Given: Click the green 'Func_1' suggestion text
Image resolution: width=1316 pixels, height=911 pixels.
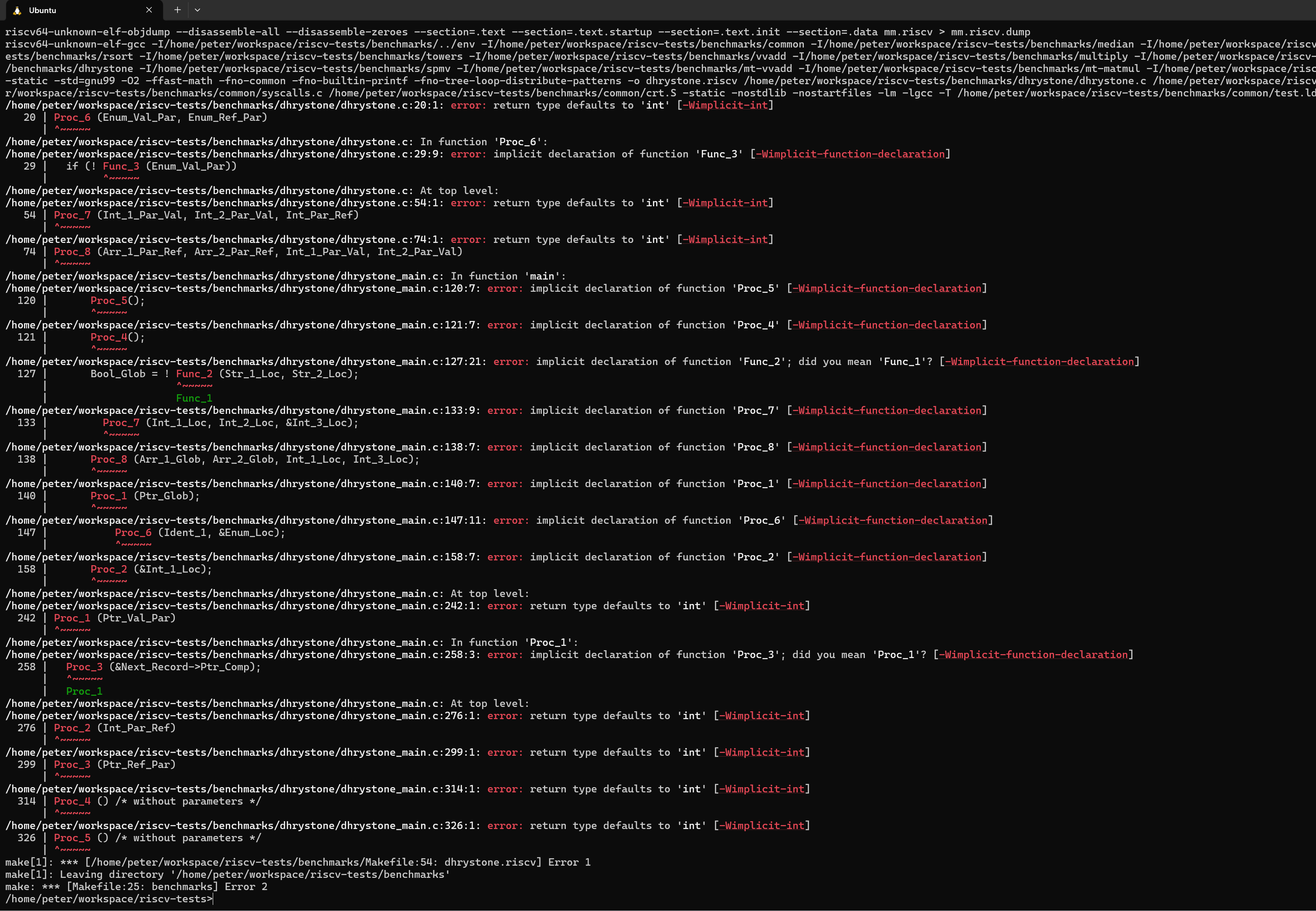Looking at the screenshot, I should pyautogui.click(x=194, y=399).
